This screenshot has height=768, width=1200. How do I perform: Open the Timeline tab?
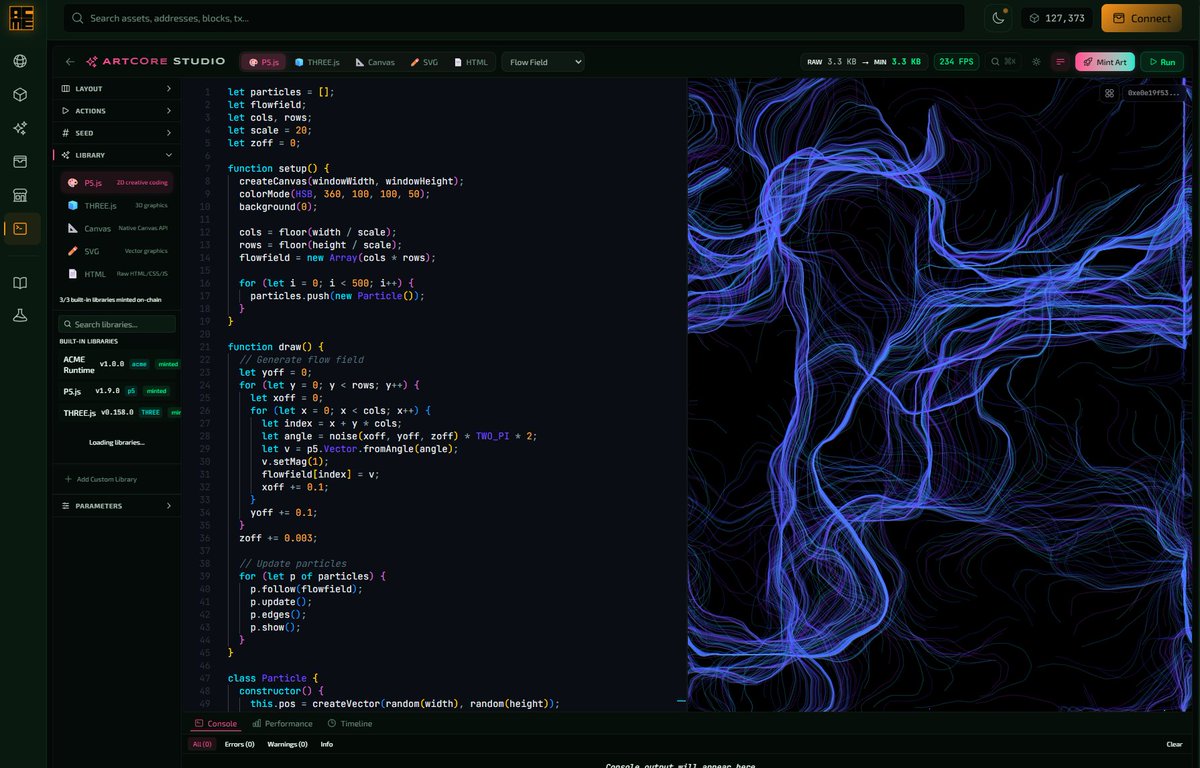click(x=350, y=723)
